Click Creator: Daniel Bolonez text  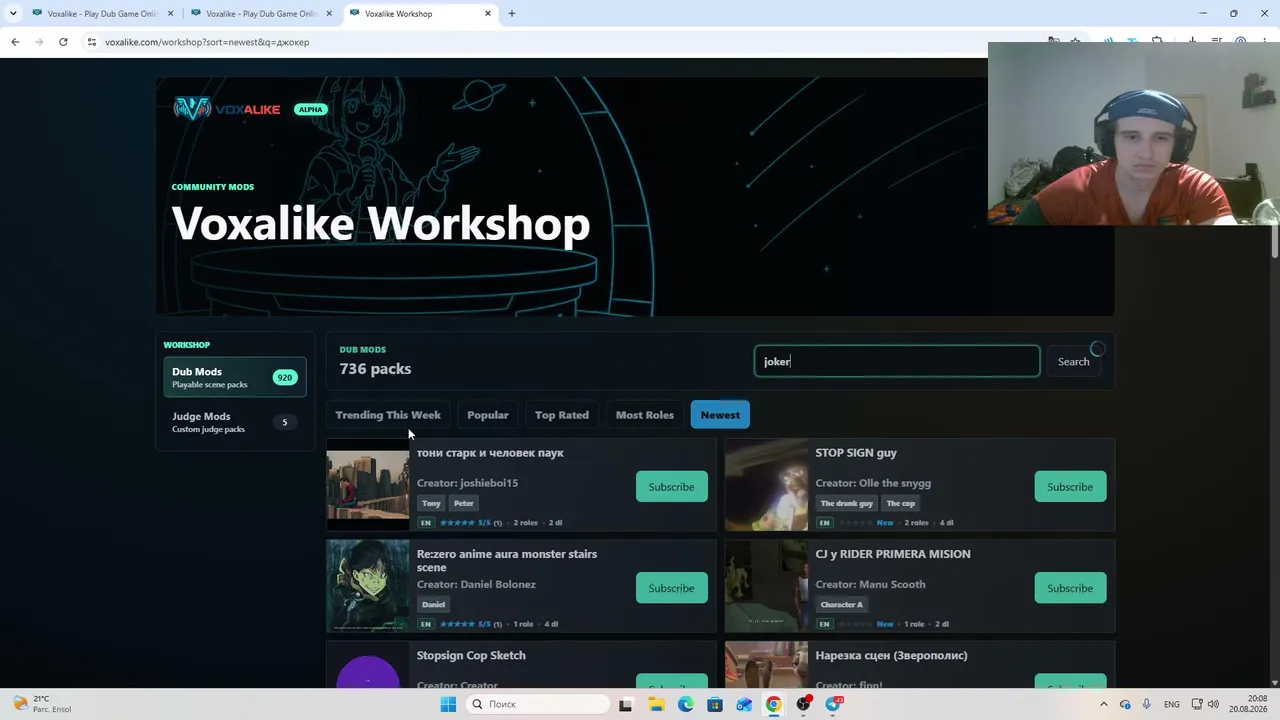click(x=476, y=584)
